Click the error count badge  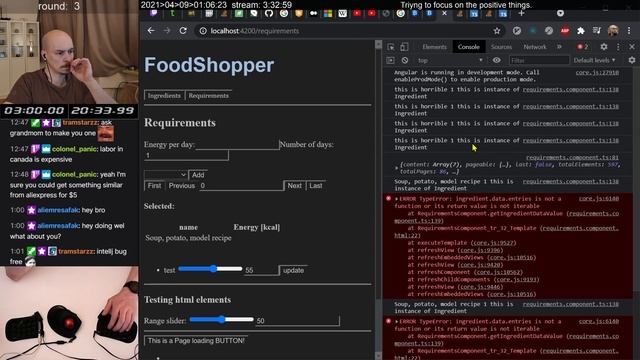[x=583, y=47]
